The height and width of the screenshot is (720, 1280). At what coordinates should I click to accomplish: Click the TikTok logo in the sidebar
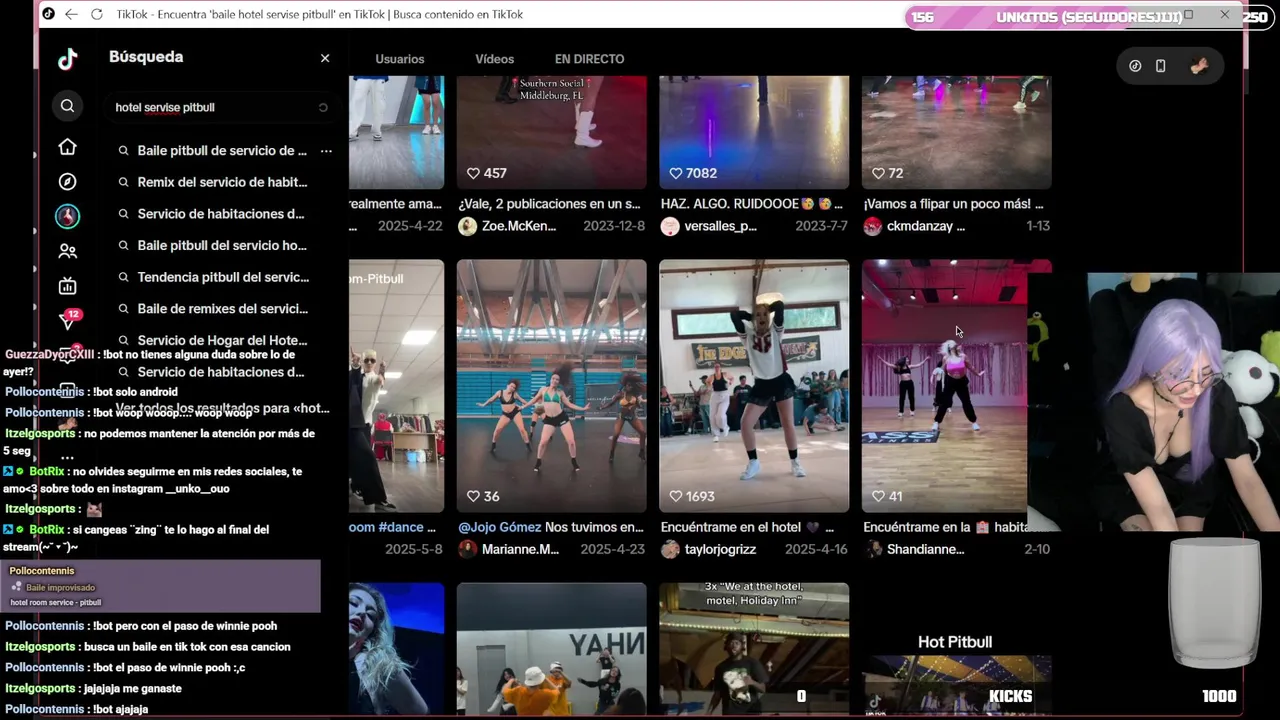[x=67, y=59]
